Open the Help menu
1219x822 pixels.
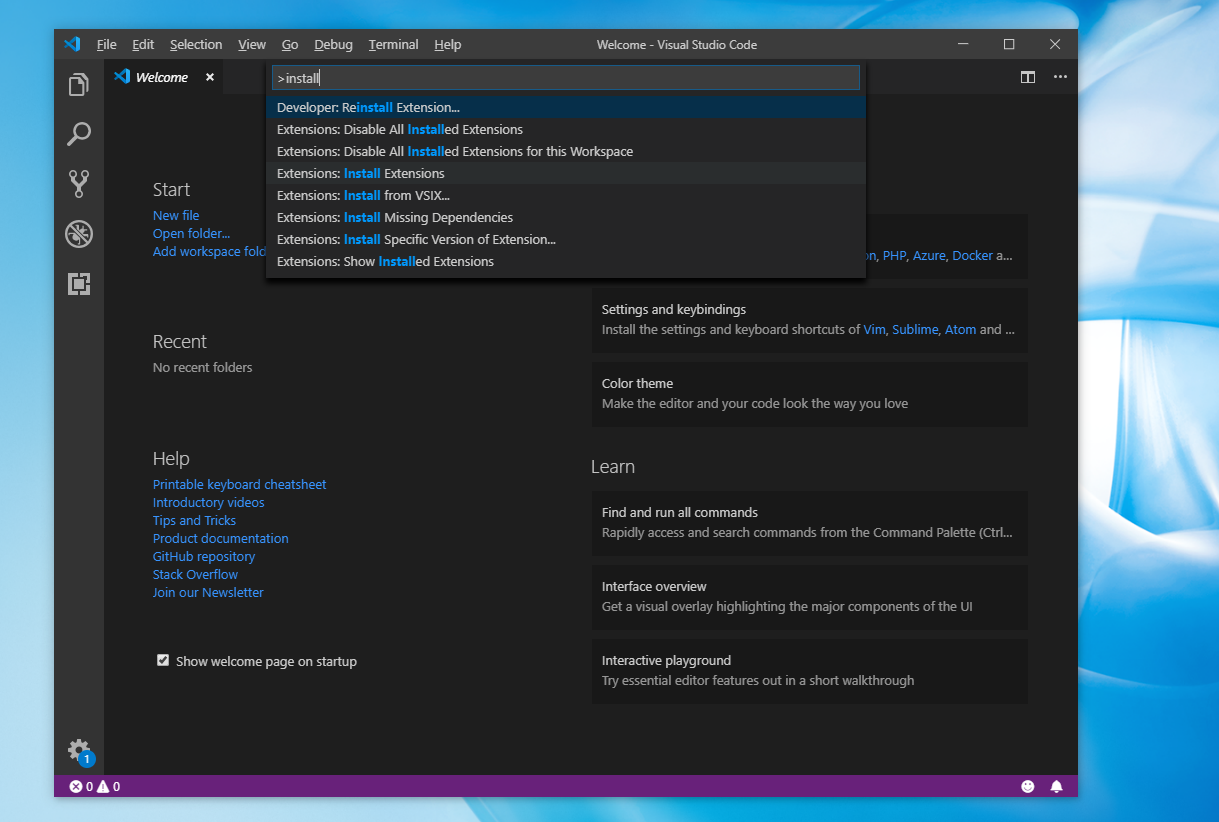click(448, 44)
